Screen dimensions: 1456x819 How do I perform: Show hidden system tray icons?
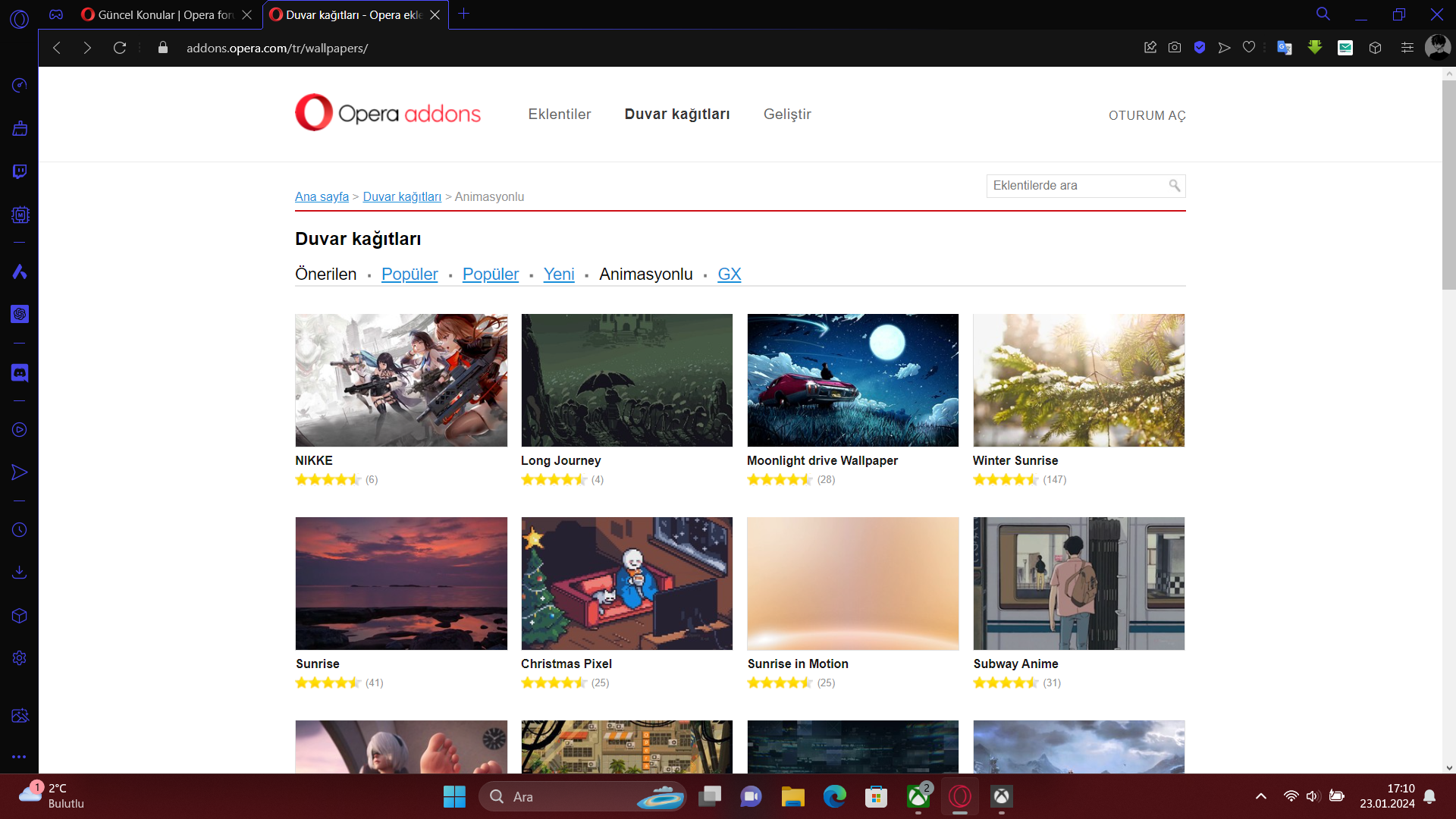point(1261,796)
